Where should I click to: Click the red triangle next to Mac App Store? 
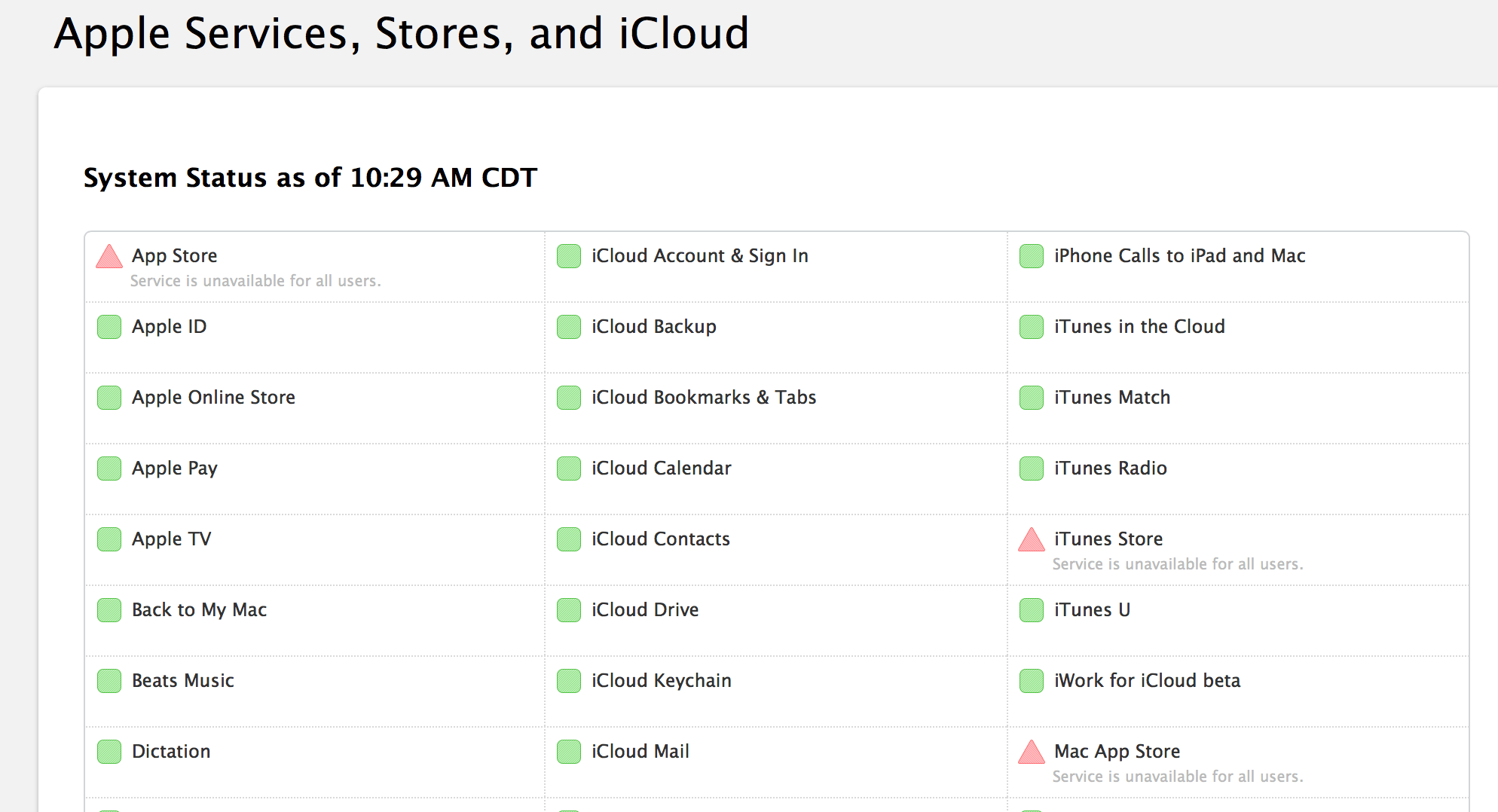pyautogui.click(x=1032, y=753)
